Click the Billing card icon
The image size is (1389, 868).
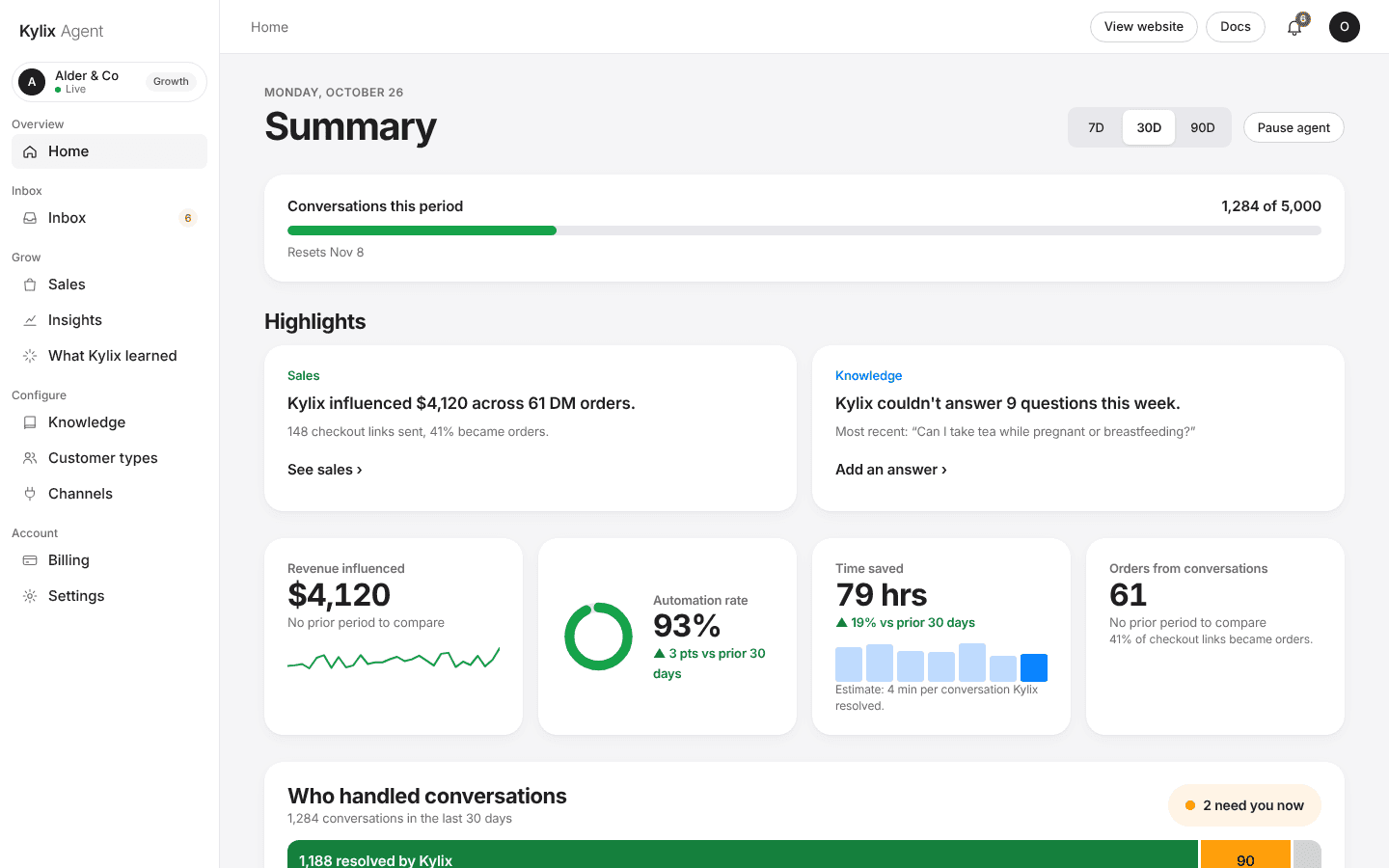[30, 560]
